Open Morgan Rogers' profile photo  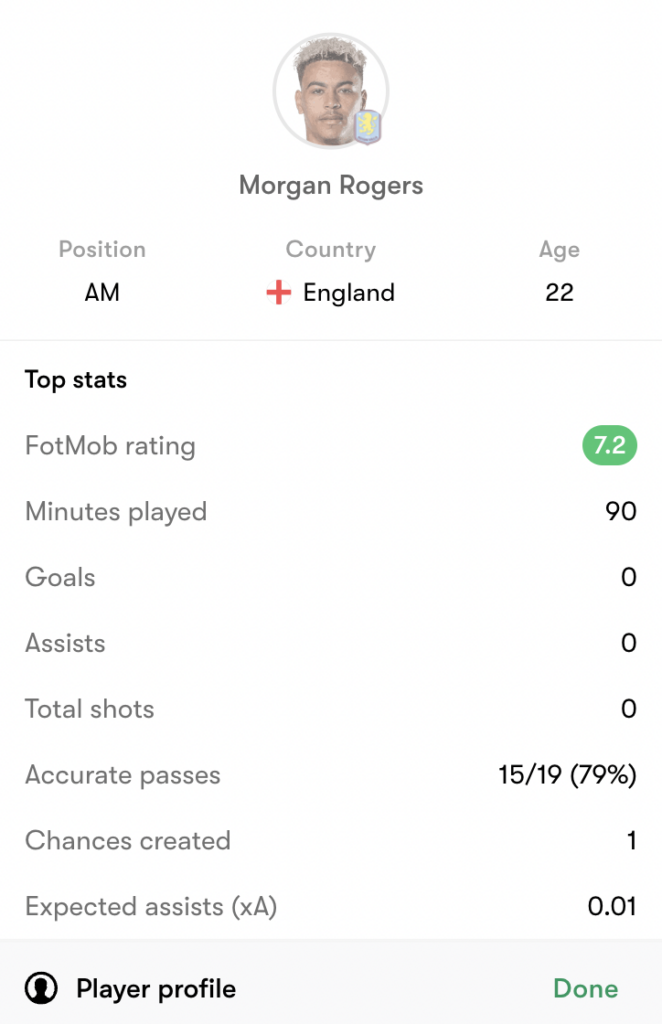(x=331, y=91)
